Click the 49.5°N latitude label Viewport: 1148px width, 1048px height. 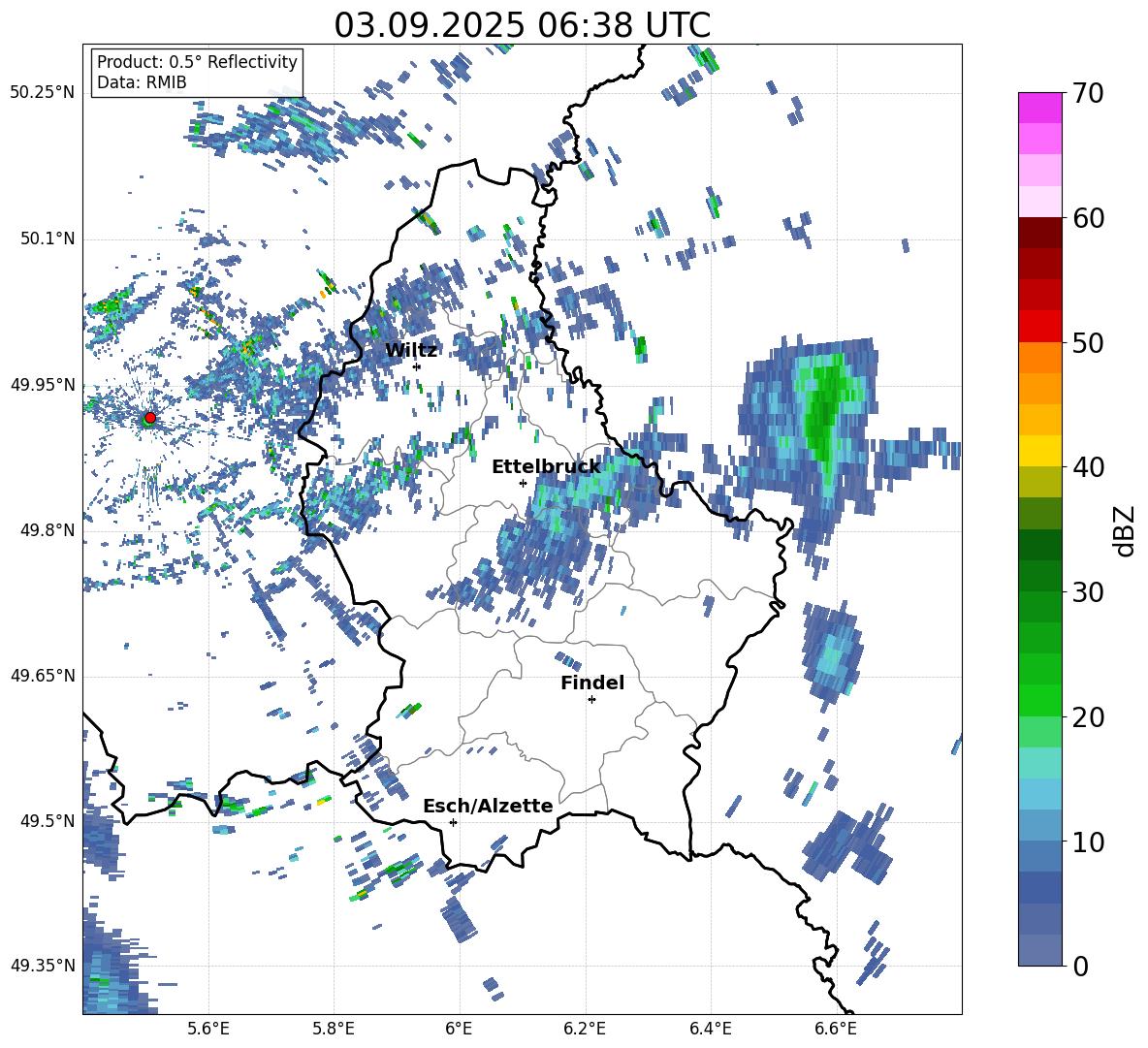pos(47,820)
